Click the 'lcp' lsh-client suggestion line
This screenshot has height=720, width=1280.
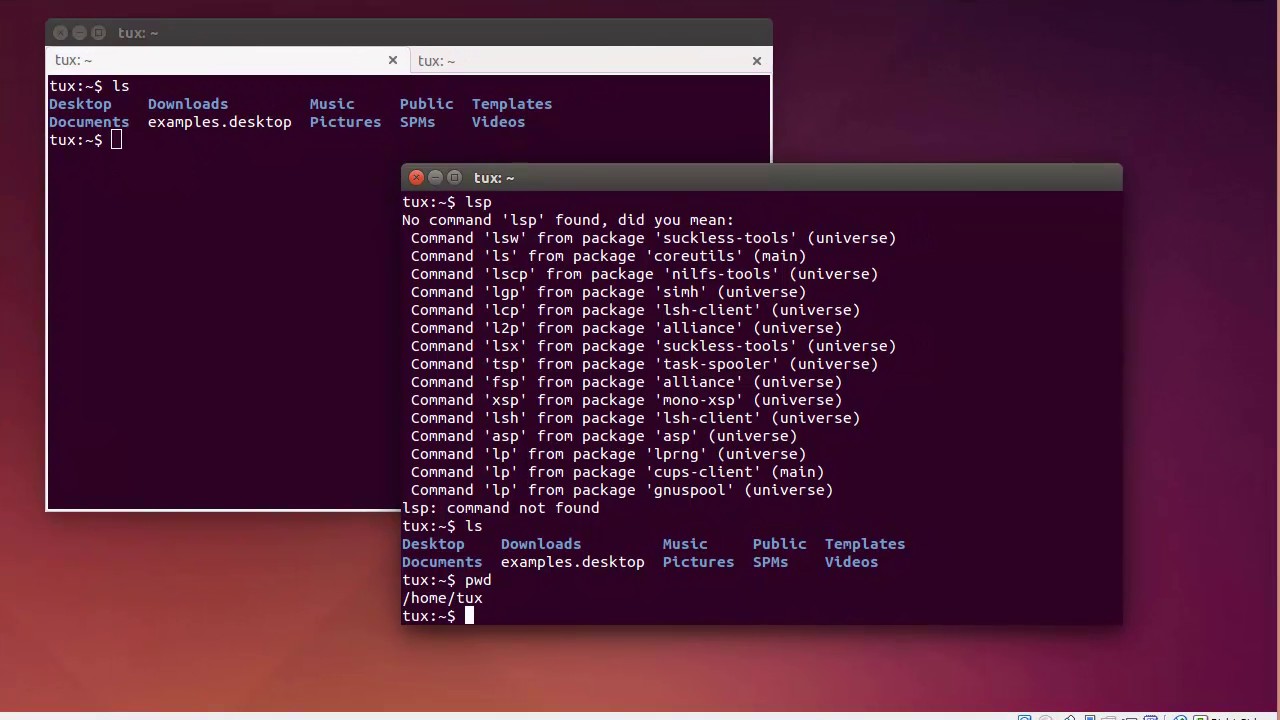coord(636,310)
